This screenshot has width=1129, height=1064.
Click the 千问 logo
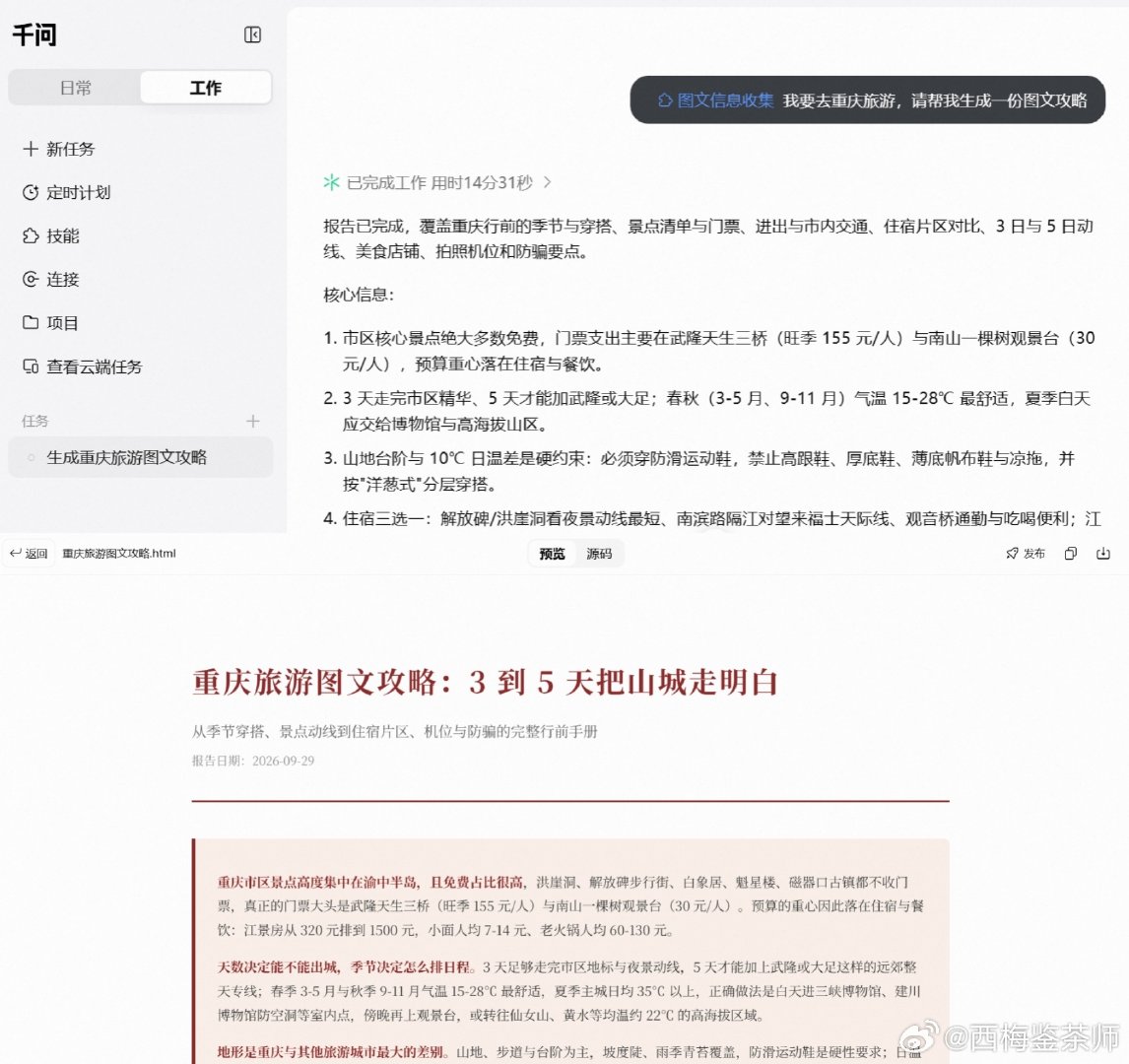pos(34,34)
